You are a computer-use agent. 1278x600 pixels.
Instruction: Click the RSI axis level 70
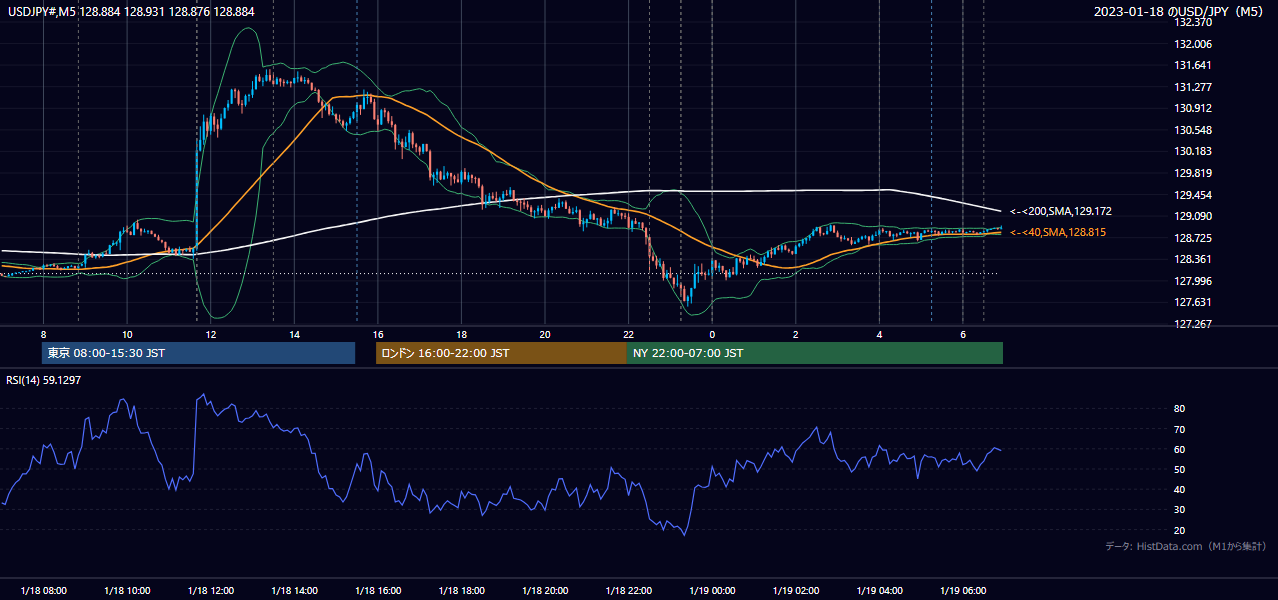1179,429
